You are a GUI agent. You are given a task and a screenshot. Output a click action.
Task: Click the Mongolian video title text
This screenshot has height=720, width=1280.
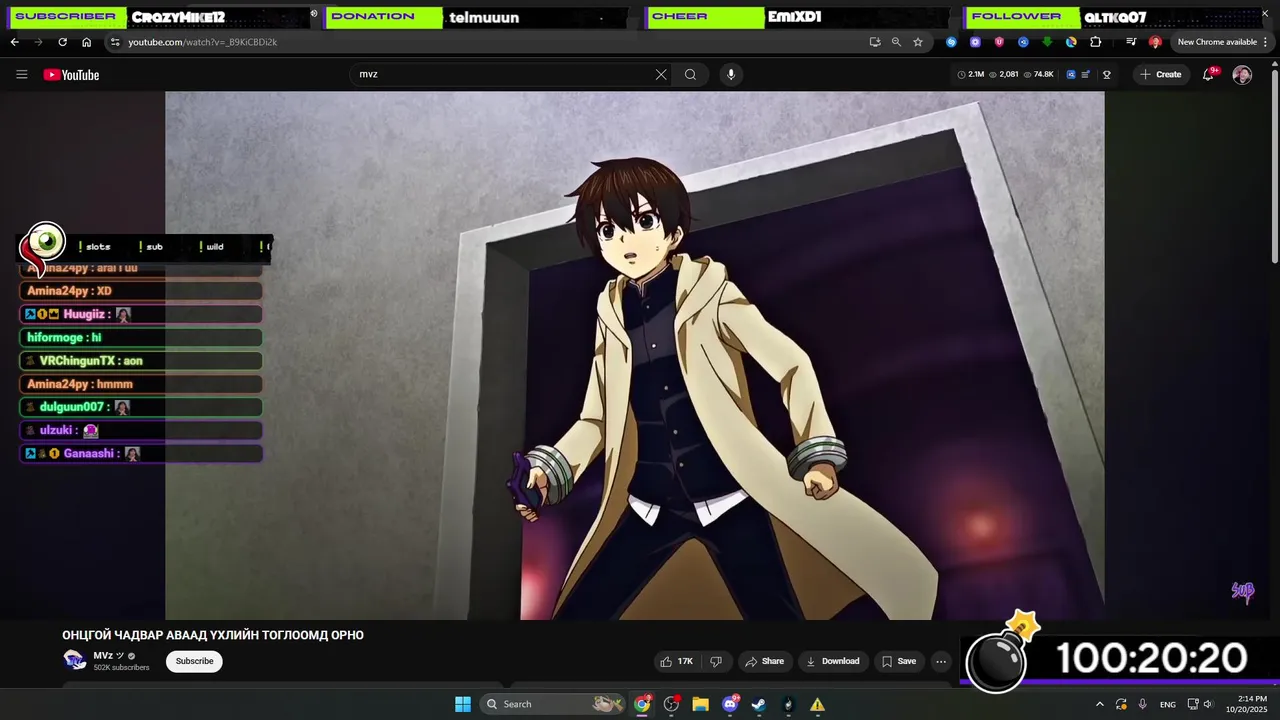[x=213, y=635]
